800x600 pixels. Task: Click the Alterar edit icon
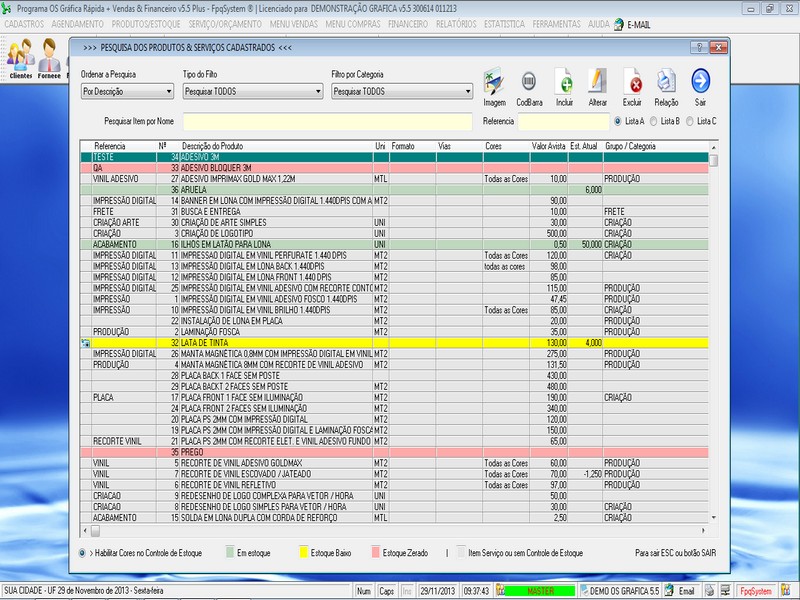[x=598, y=82]
